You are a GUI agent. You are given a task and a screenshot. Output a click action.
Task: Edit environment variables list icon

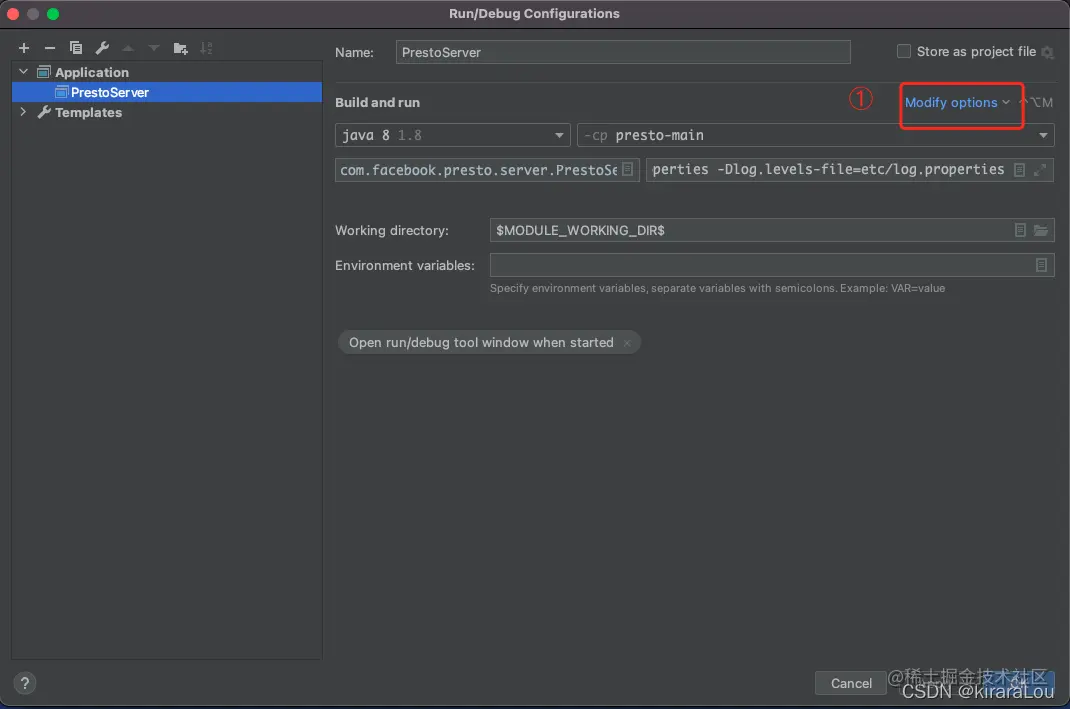[1041, 265]
